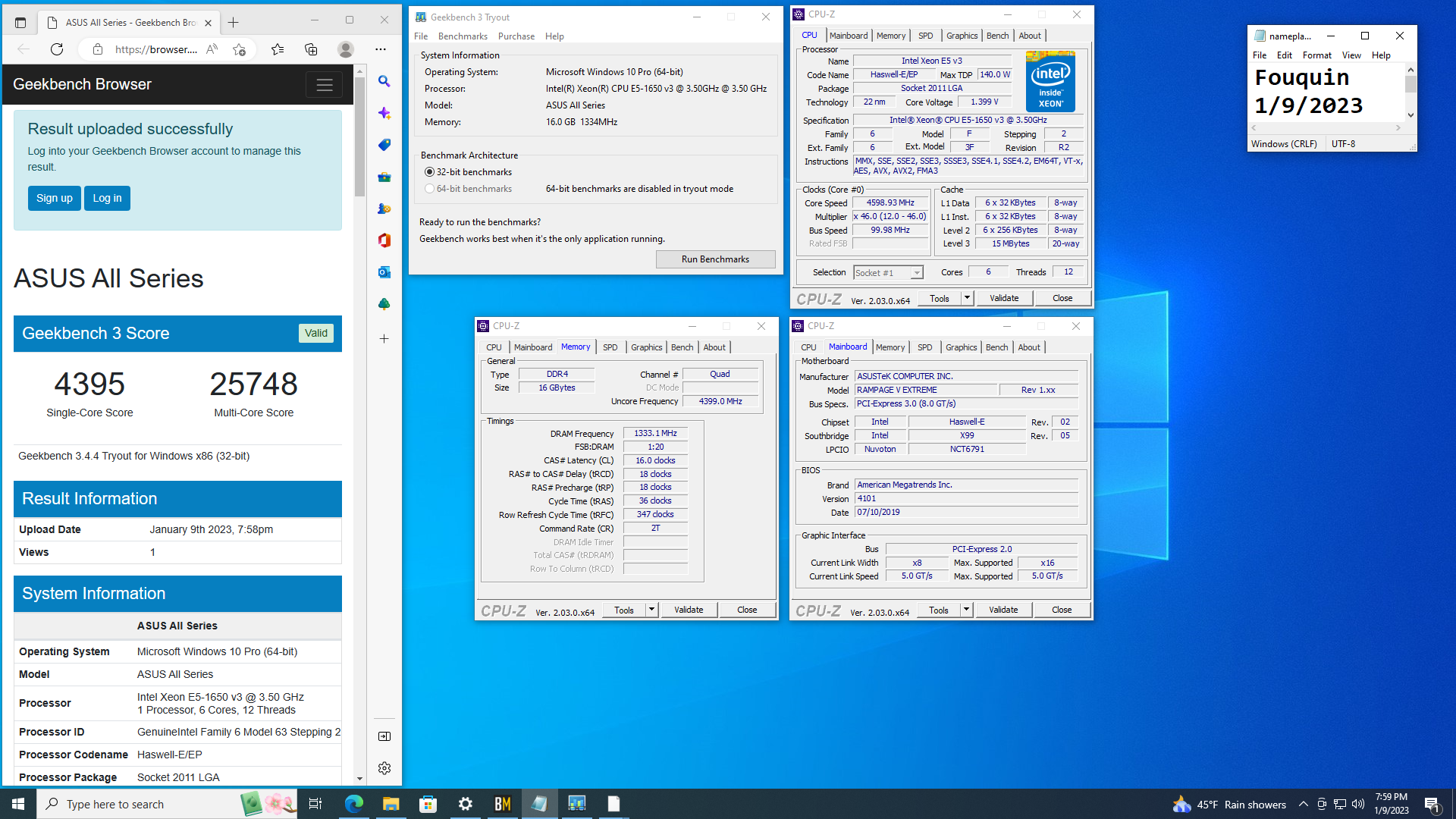Click the Notepad vertical scrollbar
Screen dimensions: 1456x819
click(1410, 93)
